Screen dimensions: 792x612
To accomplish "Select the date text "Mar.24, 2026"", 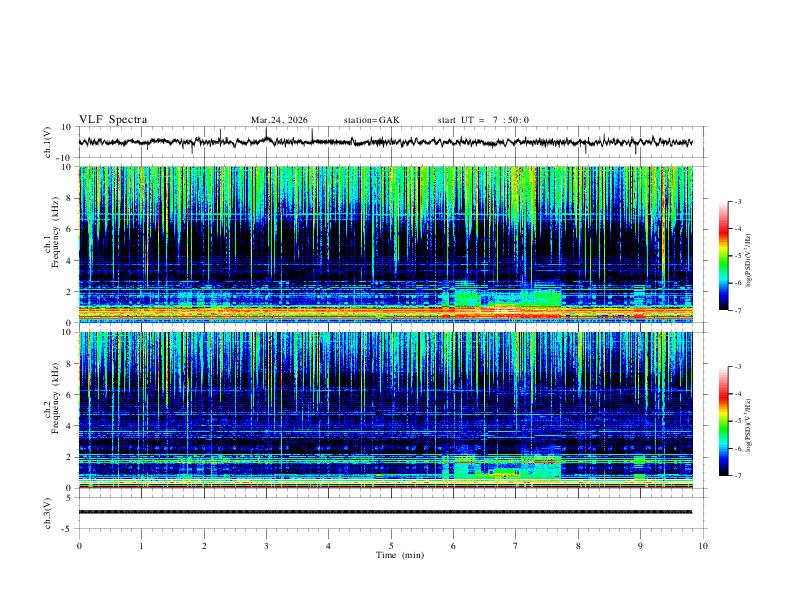I will point(279,120).
